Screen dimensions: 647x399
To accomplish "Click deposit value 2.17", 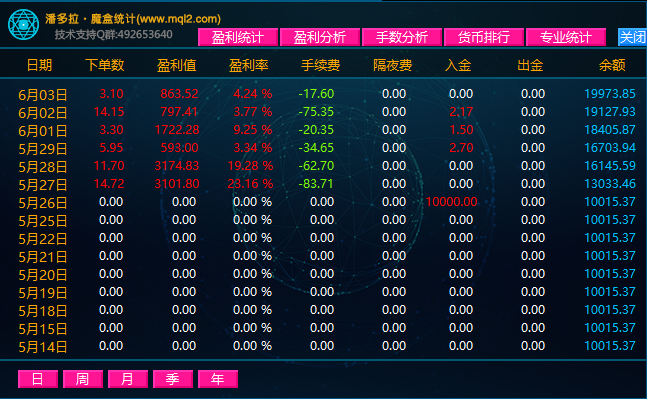I will click(x=461, y=112).
